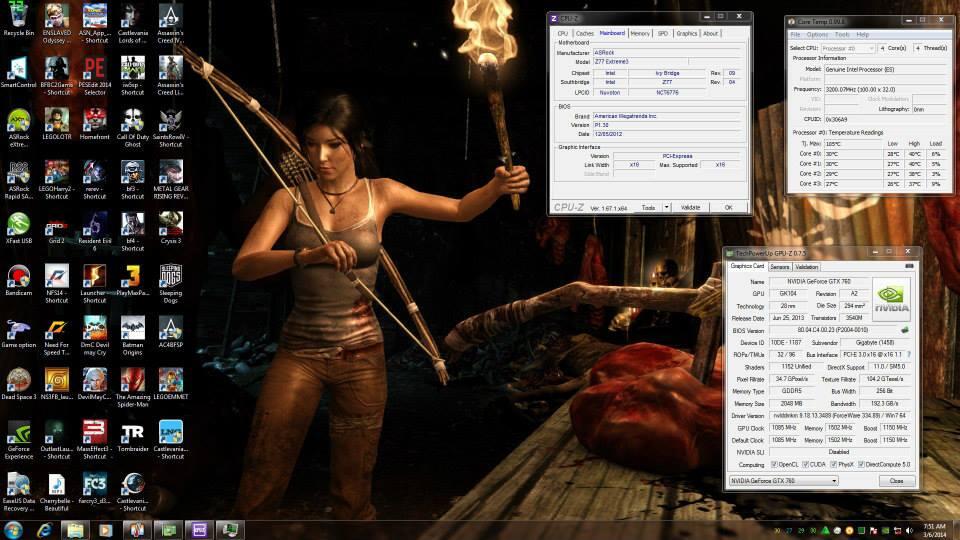Toggle the OpenCL checkbox in GPU-Z

[x=774, y=465]
